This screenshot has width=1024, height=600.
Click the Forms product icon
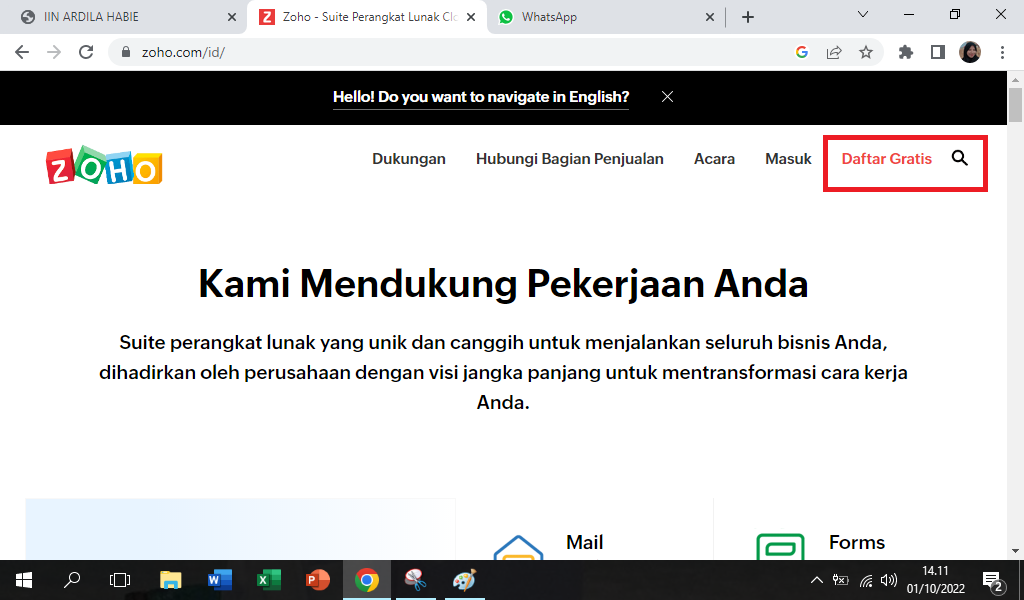click(780, 547)
